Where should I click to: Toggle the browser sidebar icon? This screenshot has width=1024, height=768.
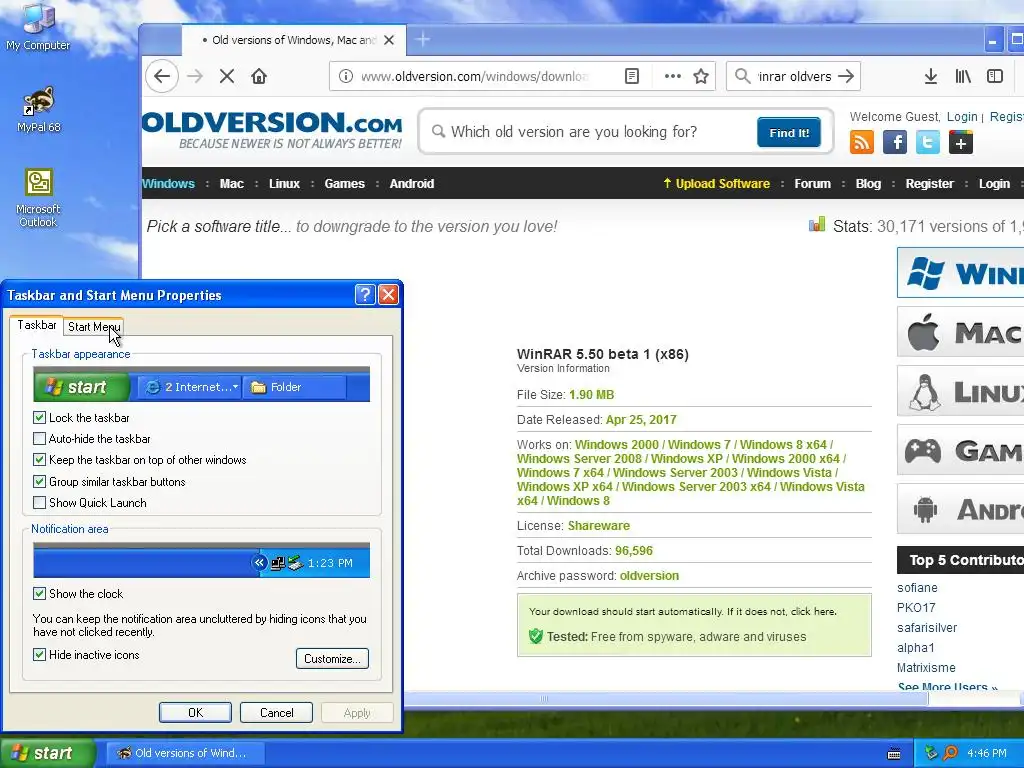point(995,76)
